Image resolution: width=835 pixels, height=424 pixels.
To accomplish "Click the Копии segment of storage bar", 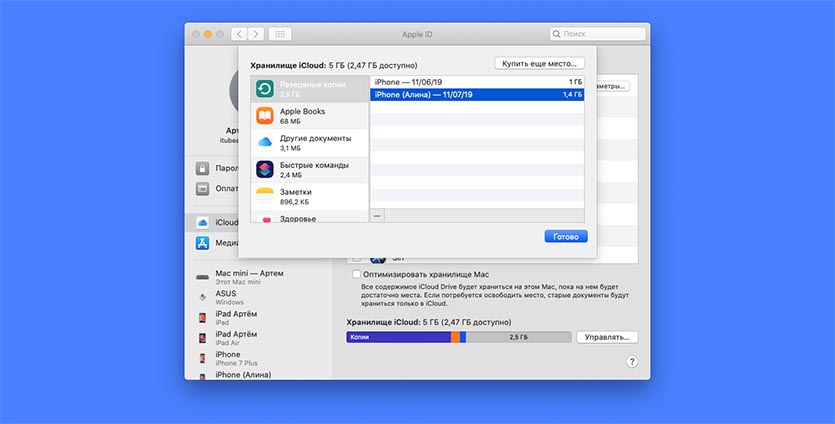I will 398,338.
